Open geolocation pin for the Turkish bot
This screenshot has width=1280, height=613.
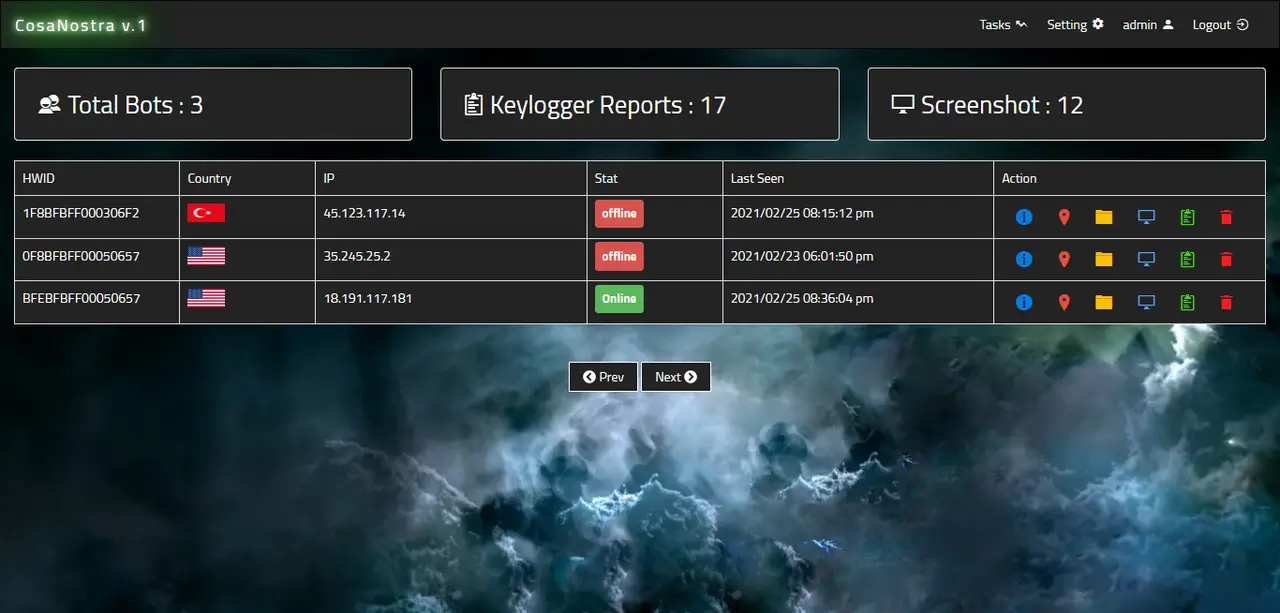[x=1064, y=216]
